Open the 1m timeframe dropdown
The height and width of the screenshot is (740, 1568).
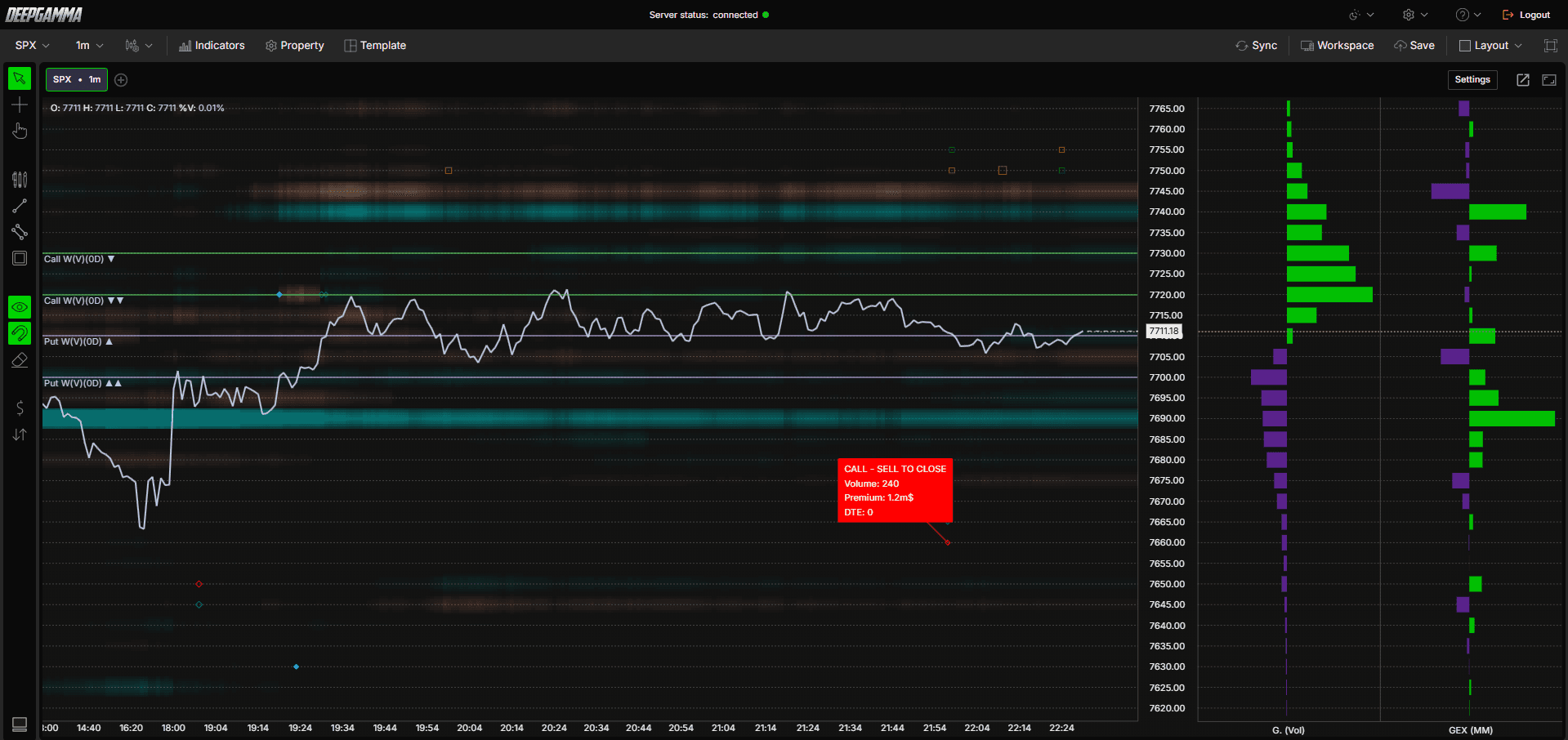[89, 46]
